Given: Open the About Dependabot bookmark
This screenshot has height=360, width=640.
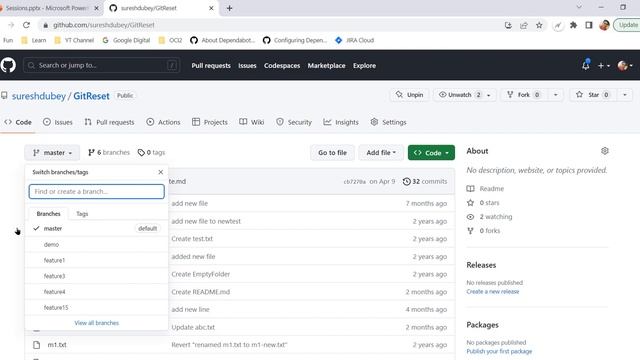Looking at the screenshot, I should click(x=222, y=40).
